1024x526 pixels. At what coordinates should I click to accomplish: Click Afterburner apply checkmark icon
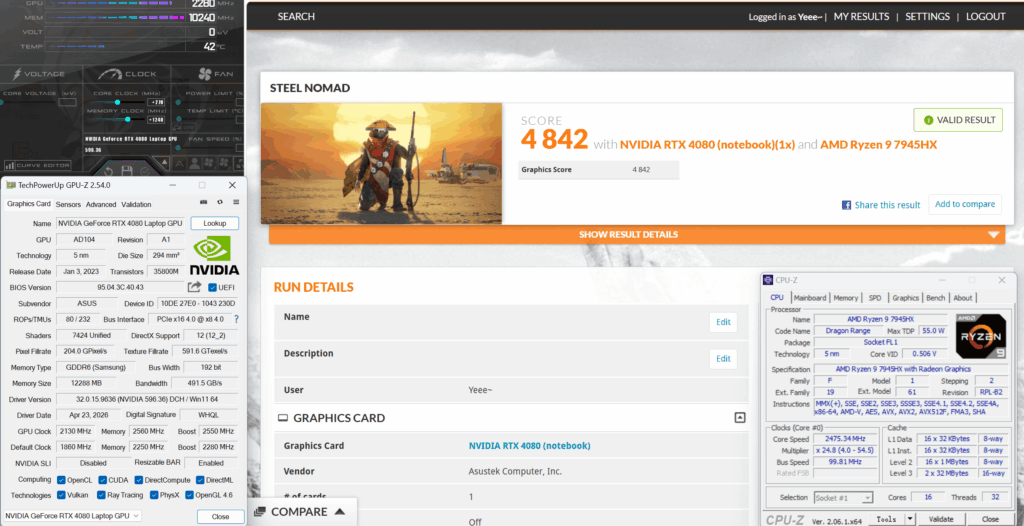click(x=145, y=171)
